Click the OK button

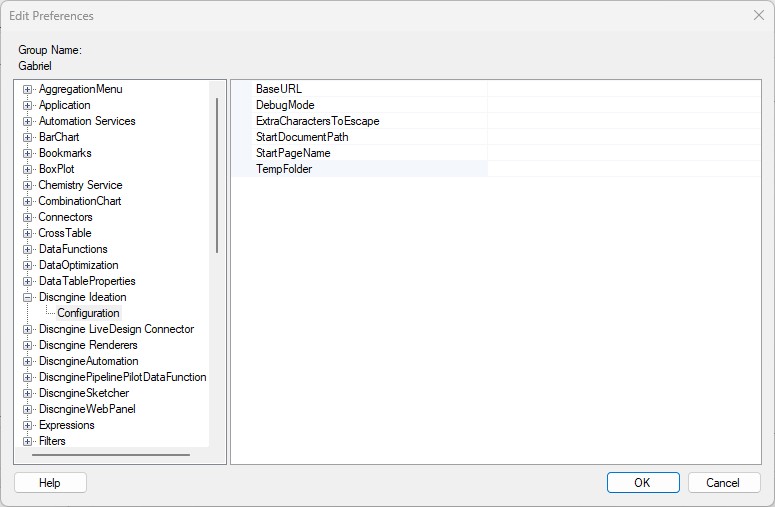click(x=643, y=483)
